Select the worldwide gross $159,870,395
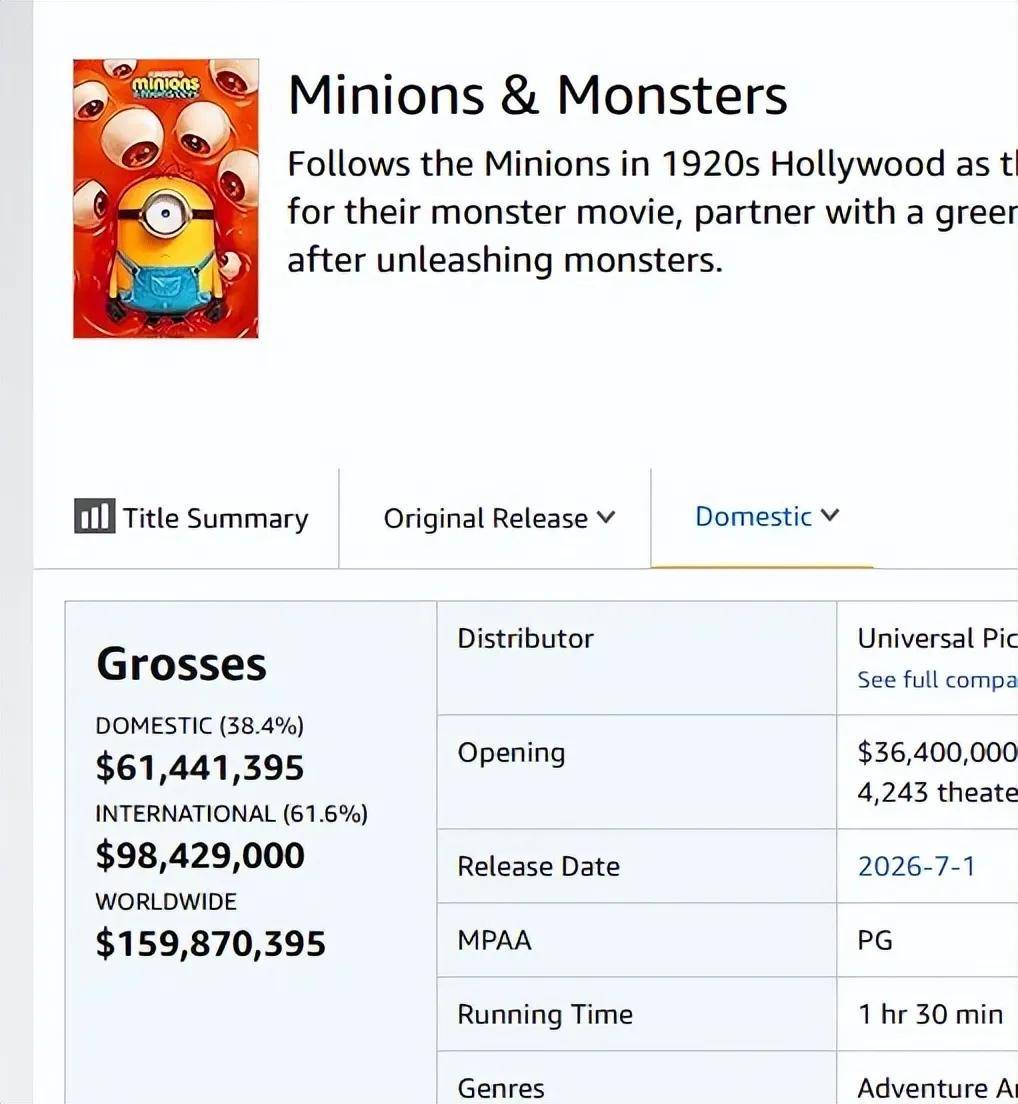 [x=210, y=943]
